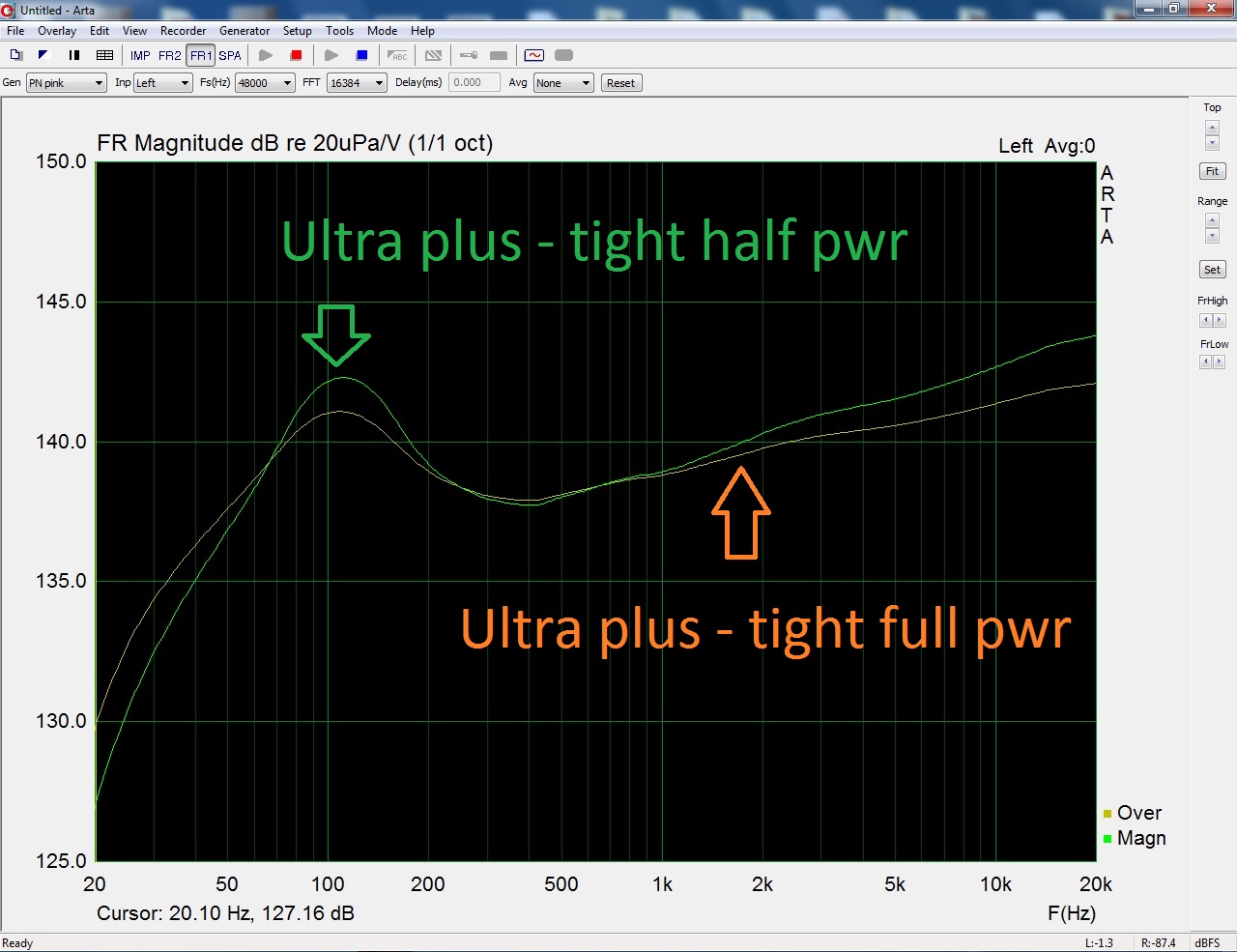Screen dimensions: 1237x952
Task: Open the Edit menu
Action: pyautogui.click(x=100, y=31)
